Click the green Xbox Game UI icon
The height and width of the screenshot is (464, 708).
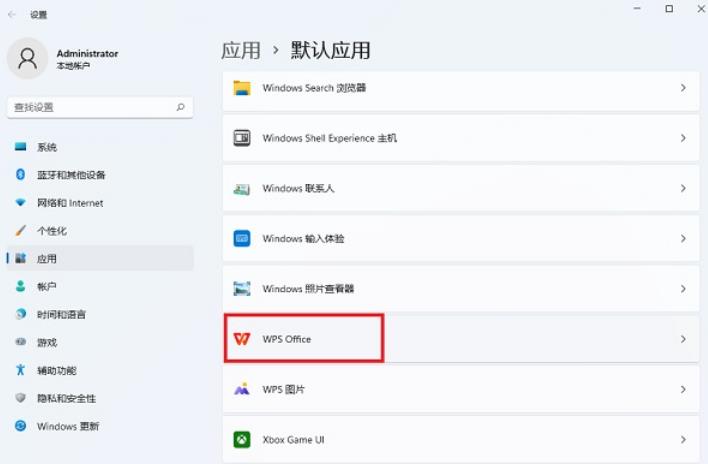pyautogui.click(x=242, y=439)
